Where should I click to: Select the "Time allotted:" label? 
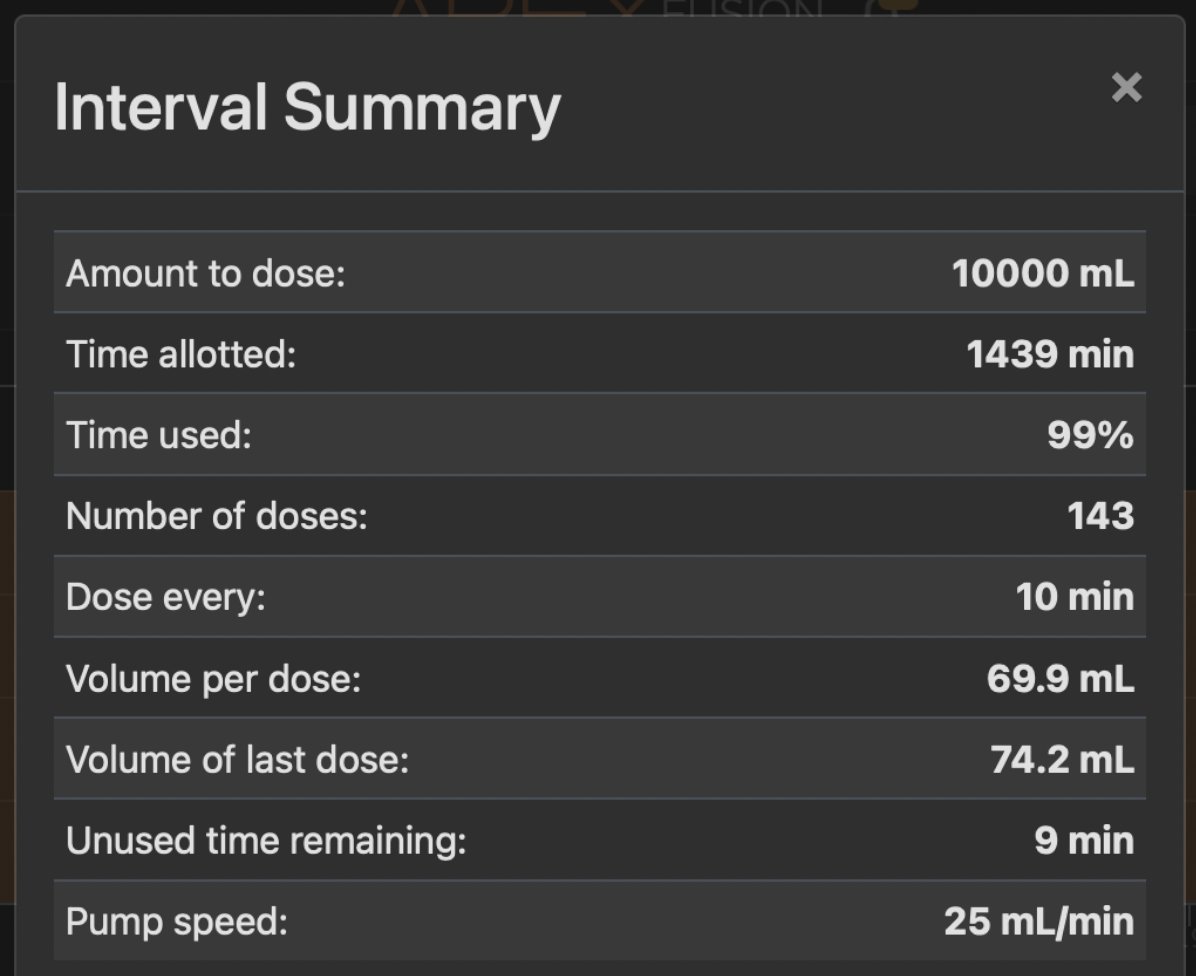(181, 354)
